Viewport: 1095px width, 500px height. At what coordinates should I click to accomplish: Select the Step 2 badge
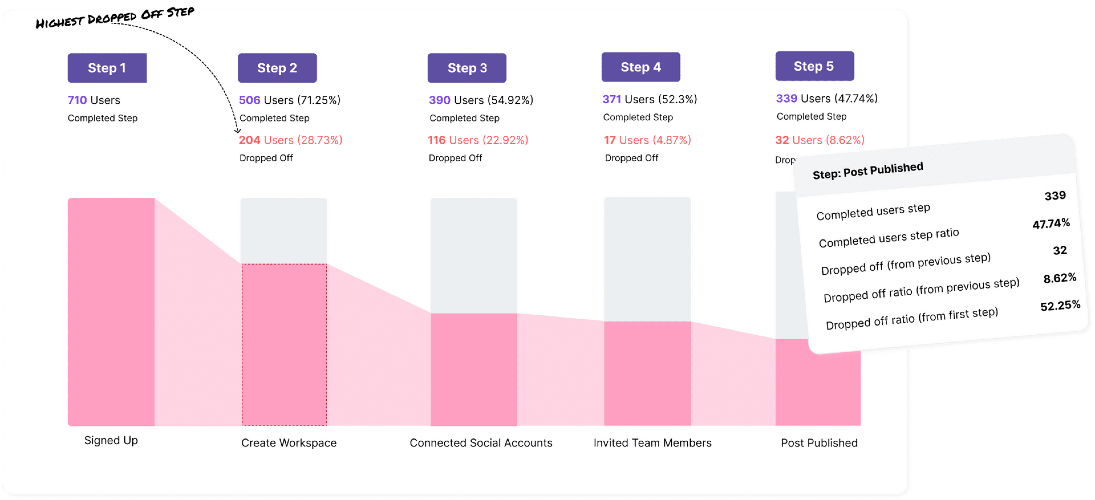[x=277, y=68]
